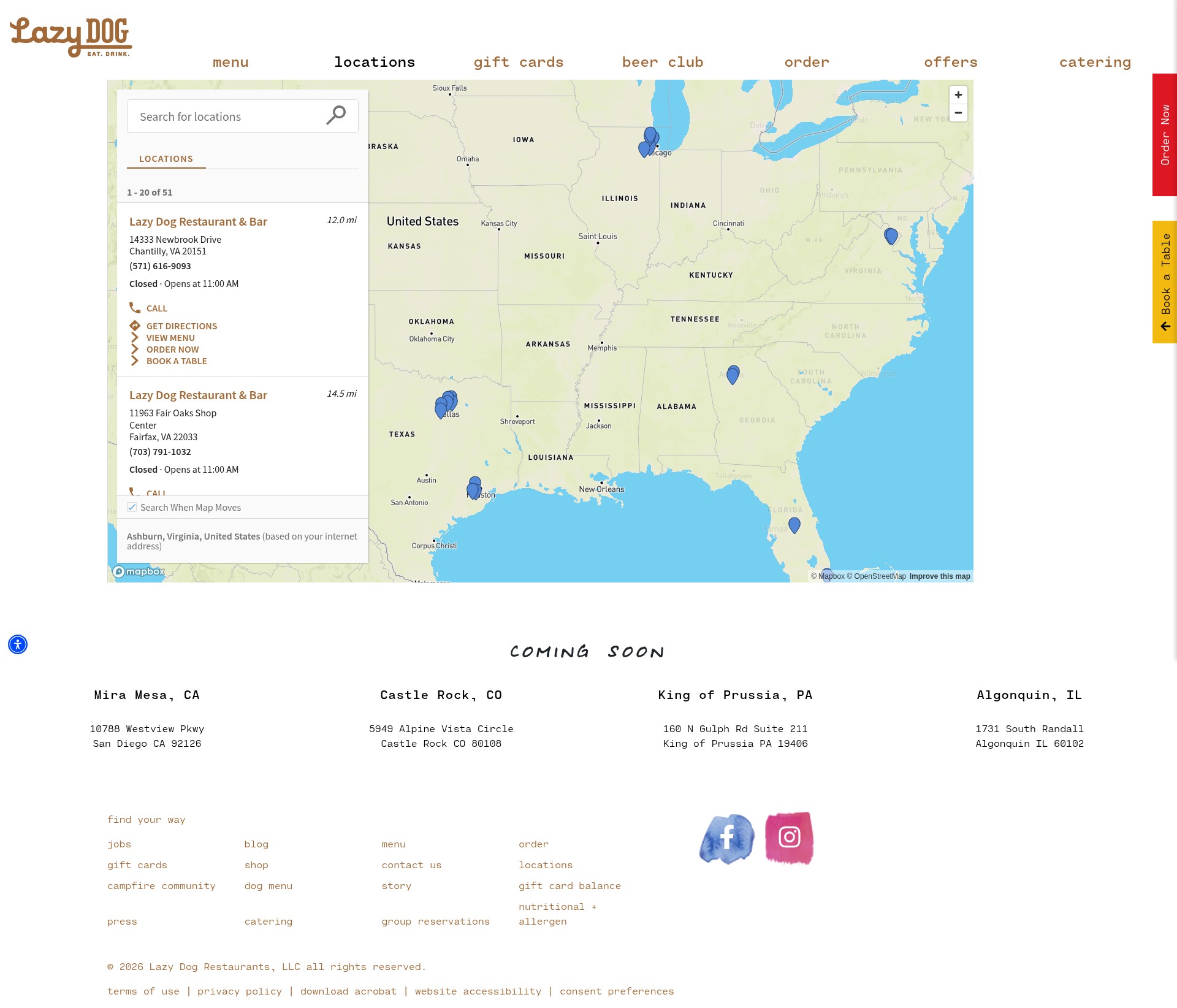Select the LOCATIONS tab
The image size is (1177, 1008).
click(166, 159)
